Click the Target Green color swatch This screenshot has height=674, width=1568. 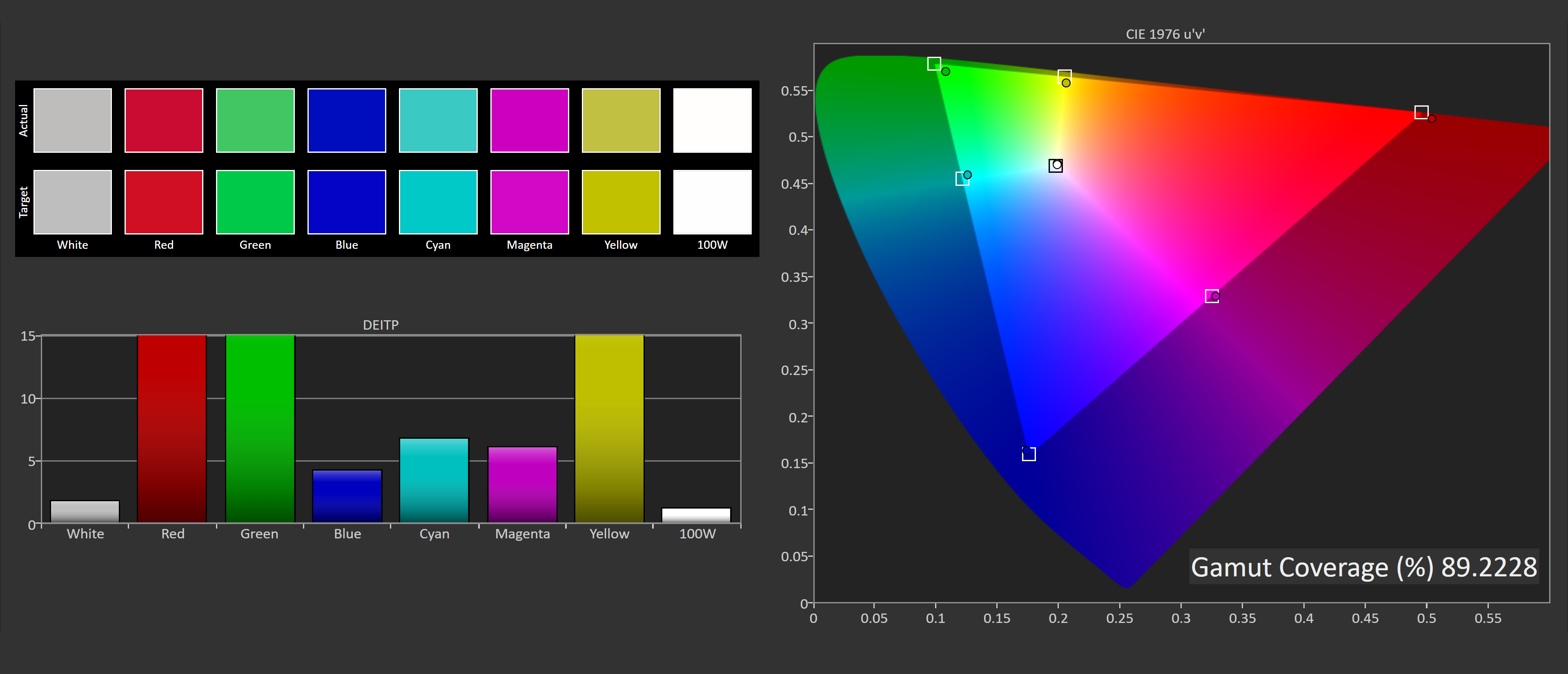pyautogui.click(x=255, y=201)
